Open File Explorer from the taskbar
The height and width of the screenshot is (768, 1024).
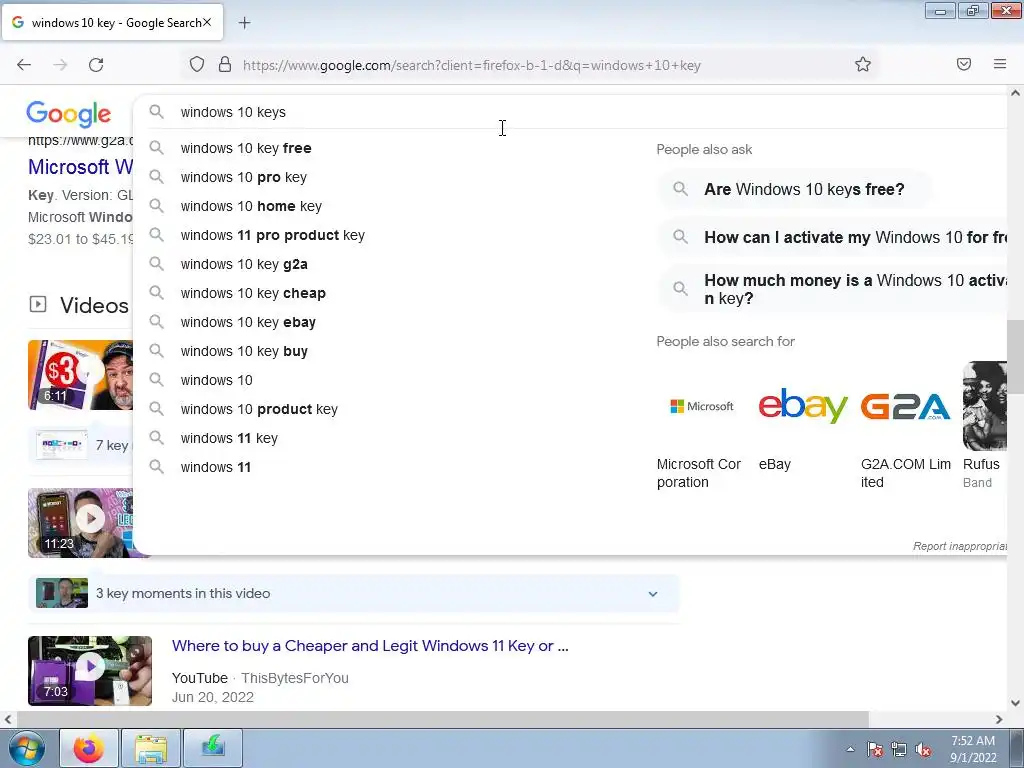pos(151,748)
